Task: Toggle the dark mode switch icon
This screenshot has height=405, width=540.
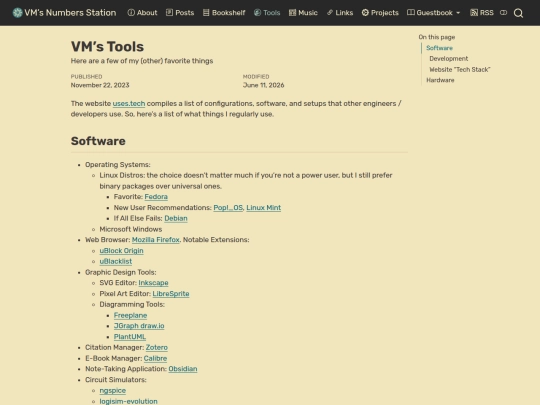Action: click(x=503, y=13)
